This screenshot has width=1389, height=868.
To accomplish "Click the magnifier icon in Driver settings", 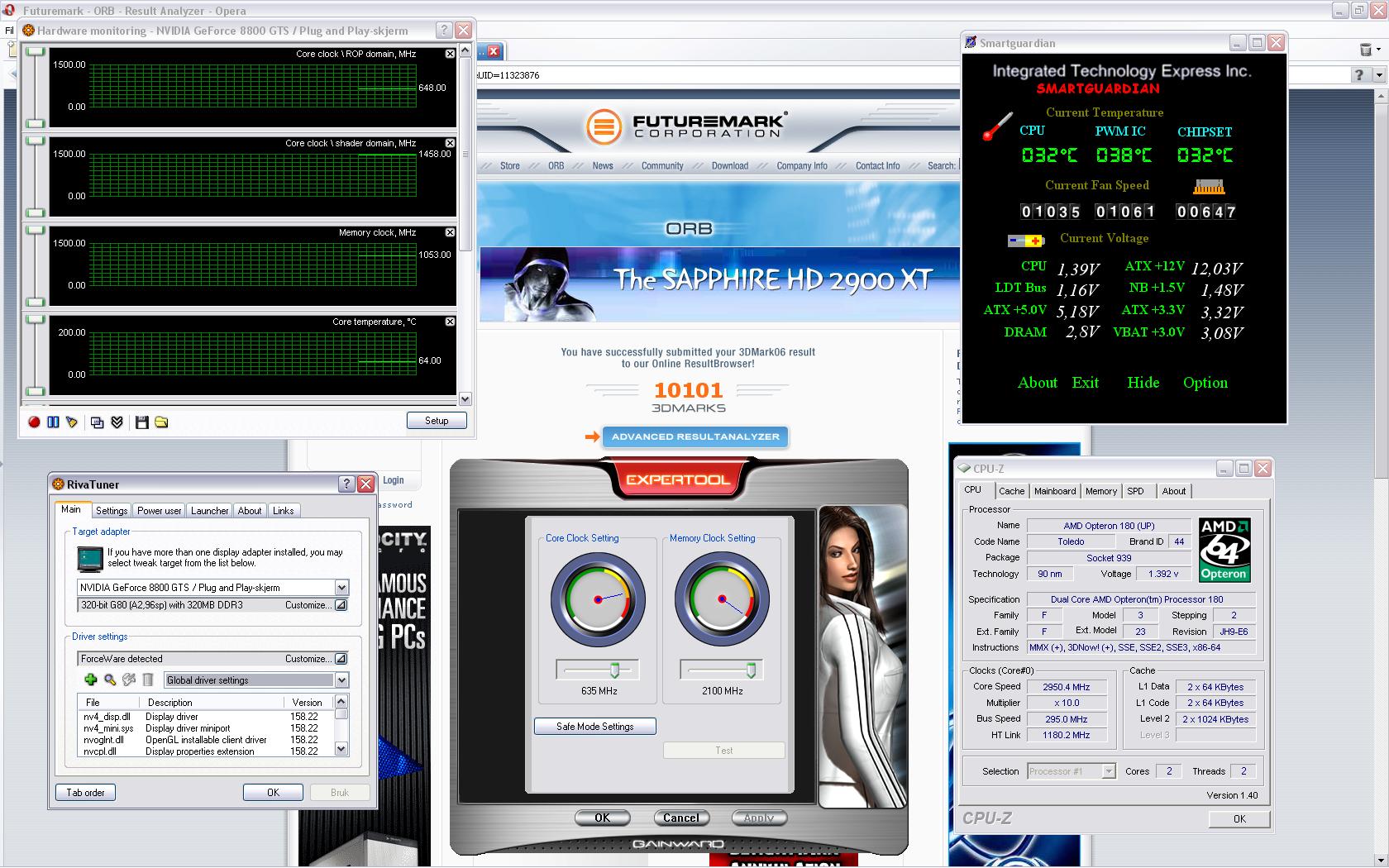I will [x=110, y=680].
